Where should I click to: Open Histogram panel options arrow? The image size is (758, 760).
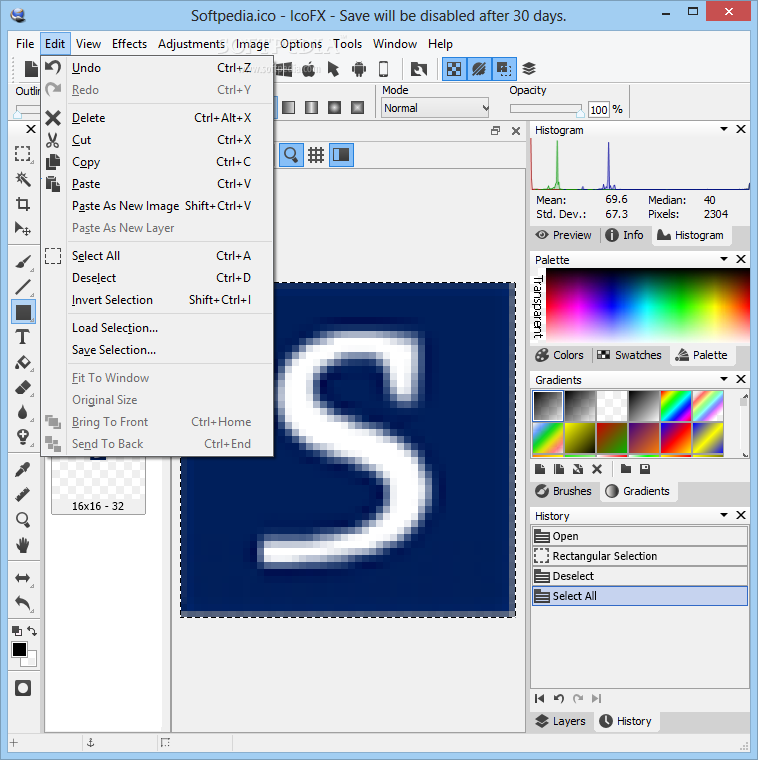[724, 129]
